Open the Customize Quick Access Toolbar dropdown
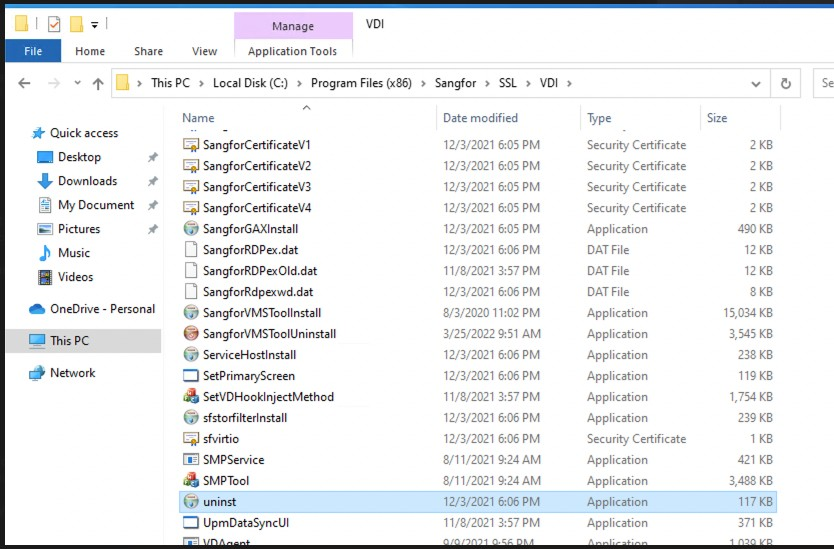 94,24
